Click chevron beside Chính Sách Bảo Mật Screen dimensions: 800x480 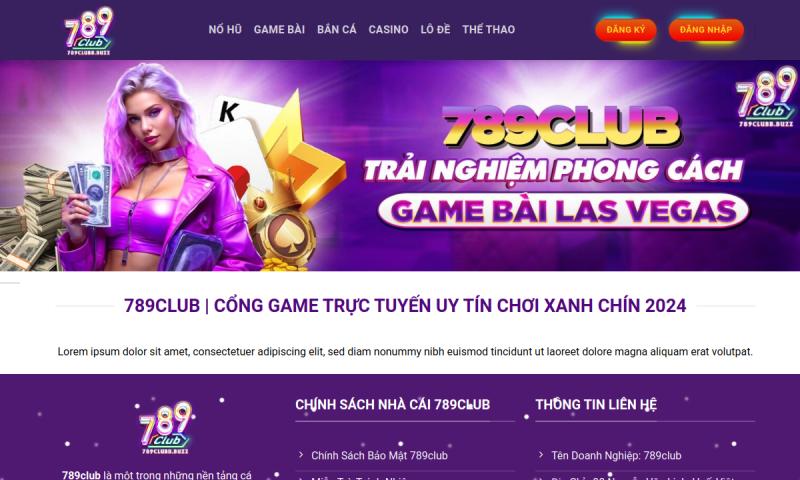point(301,454)
